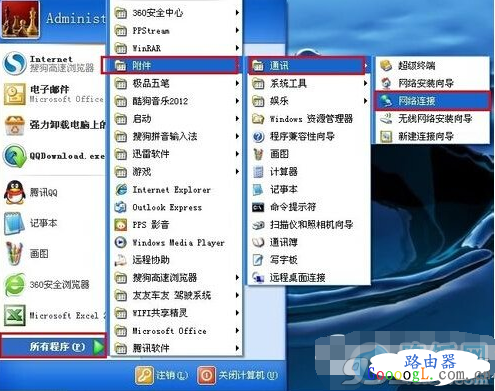Open 命令提示符 command prompt icon
Image resolution: width=495 pixels, height=391 pixels.
258,207
